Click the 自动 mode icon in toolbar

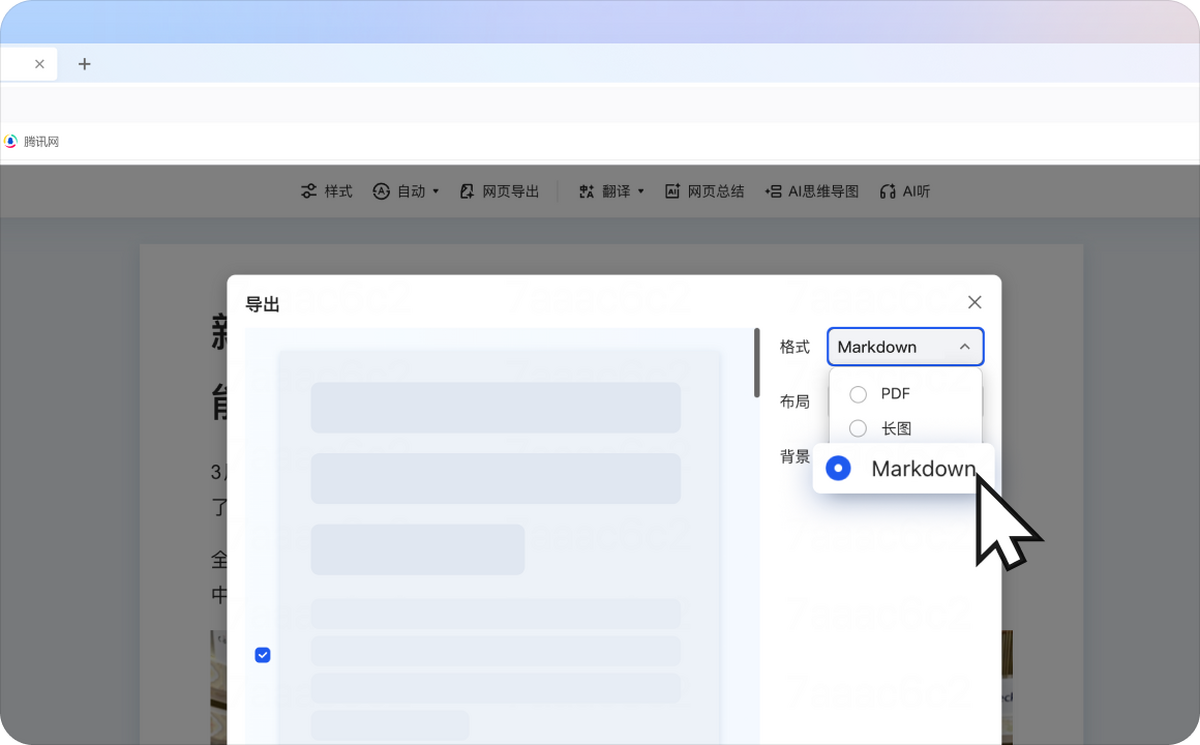381,191
